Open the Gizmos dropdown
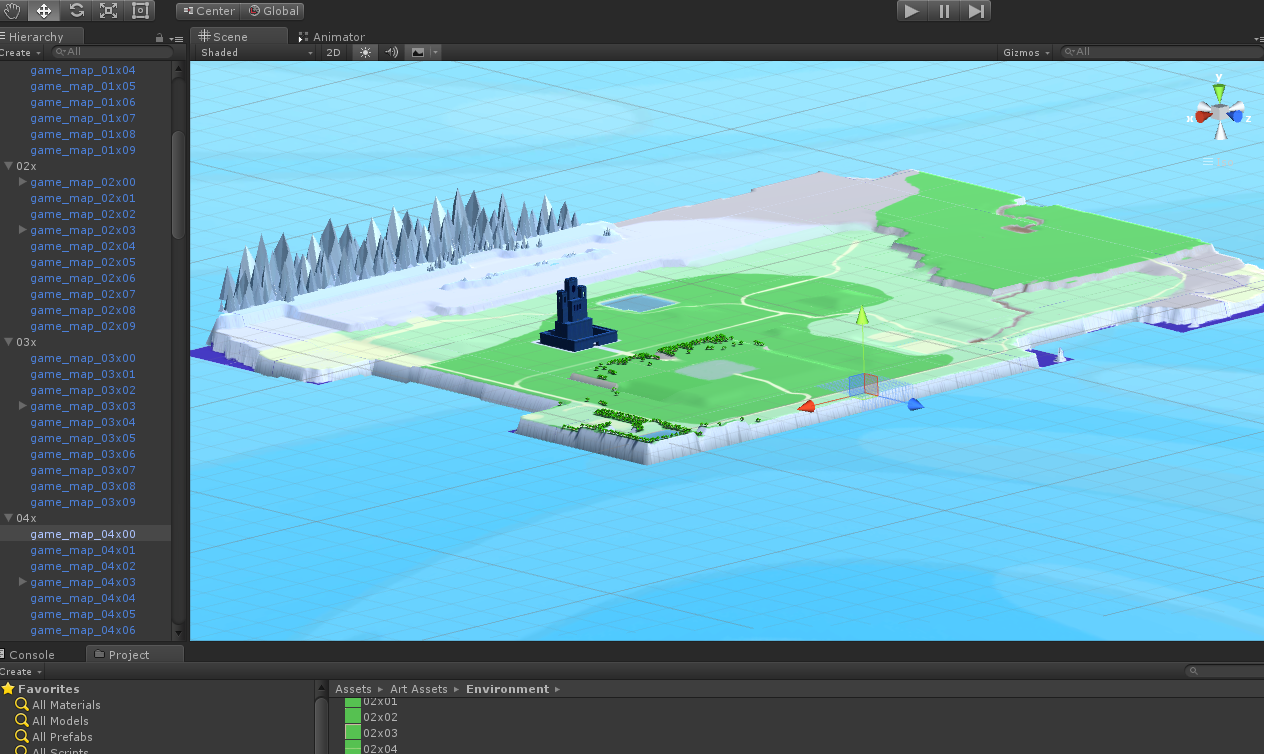This screenshot has height=754, width=1264. tap(1026, 52)
